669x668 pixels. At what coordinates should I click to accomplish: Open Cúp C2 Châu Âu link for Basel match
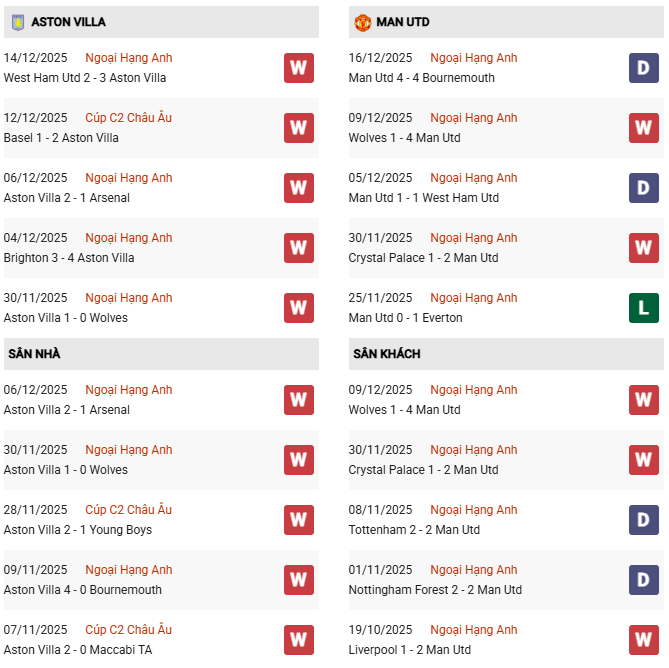pos(128,118)
